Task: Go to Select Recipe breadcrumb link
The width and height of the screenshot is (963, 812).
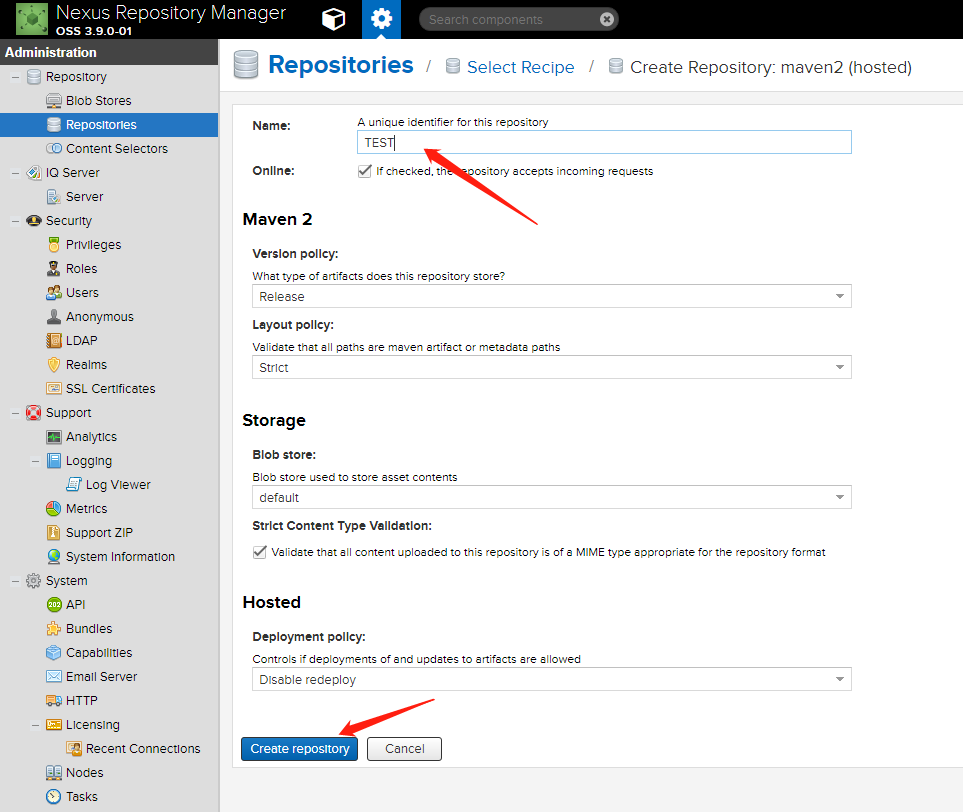Action: click(x=521, y=67)
